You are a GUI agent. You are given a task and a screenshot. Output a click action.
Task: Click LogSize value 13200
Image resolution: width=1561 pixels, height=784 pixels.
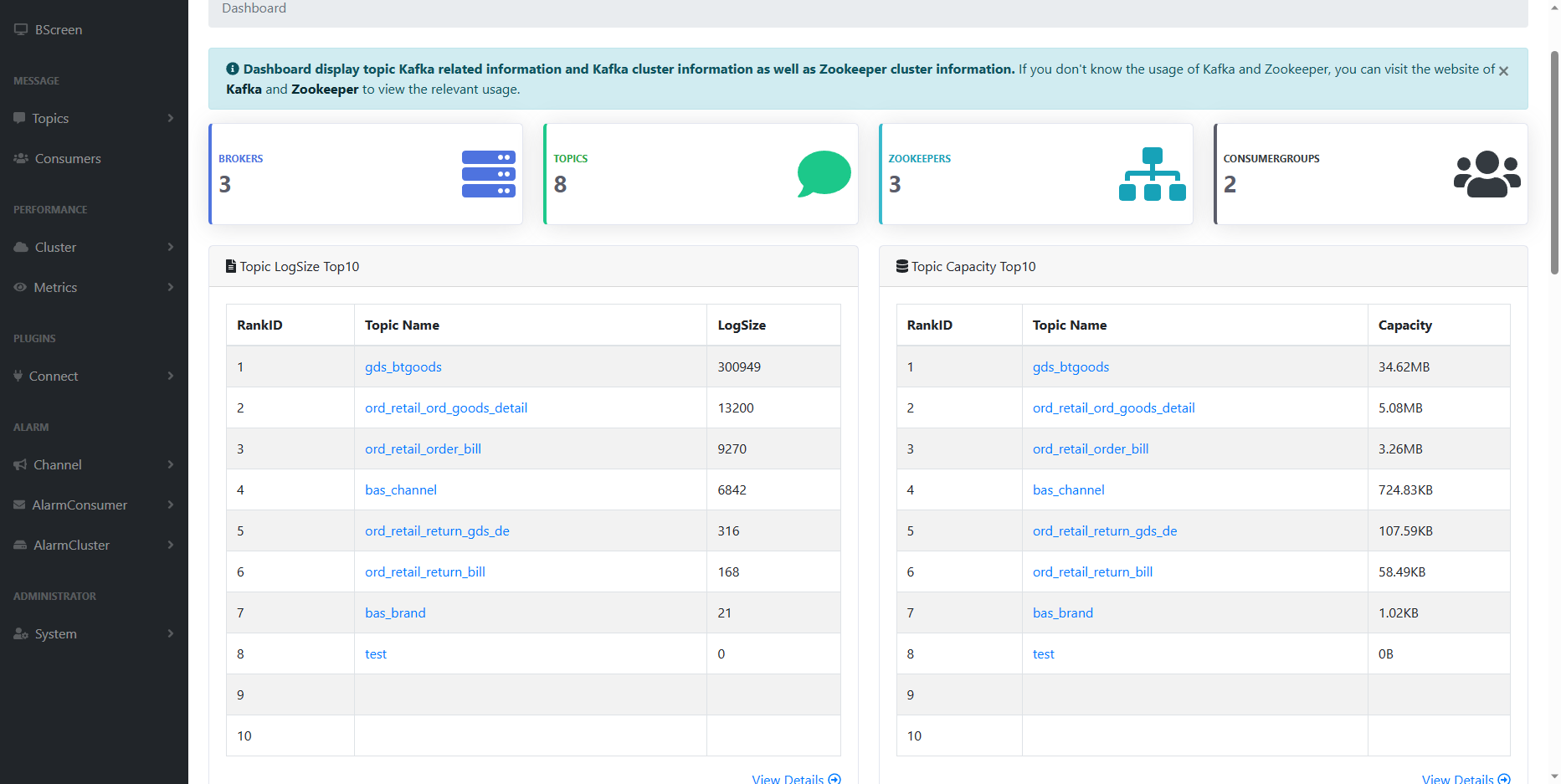[736, 407]
